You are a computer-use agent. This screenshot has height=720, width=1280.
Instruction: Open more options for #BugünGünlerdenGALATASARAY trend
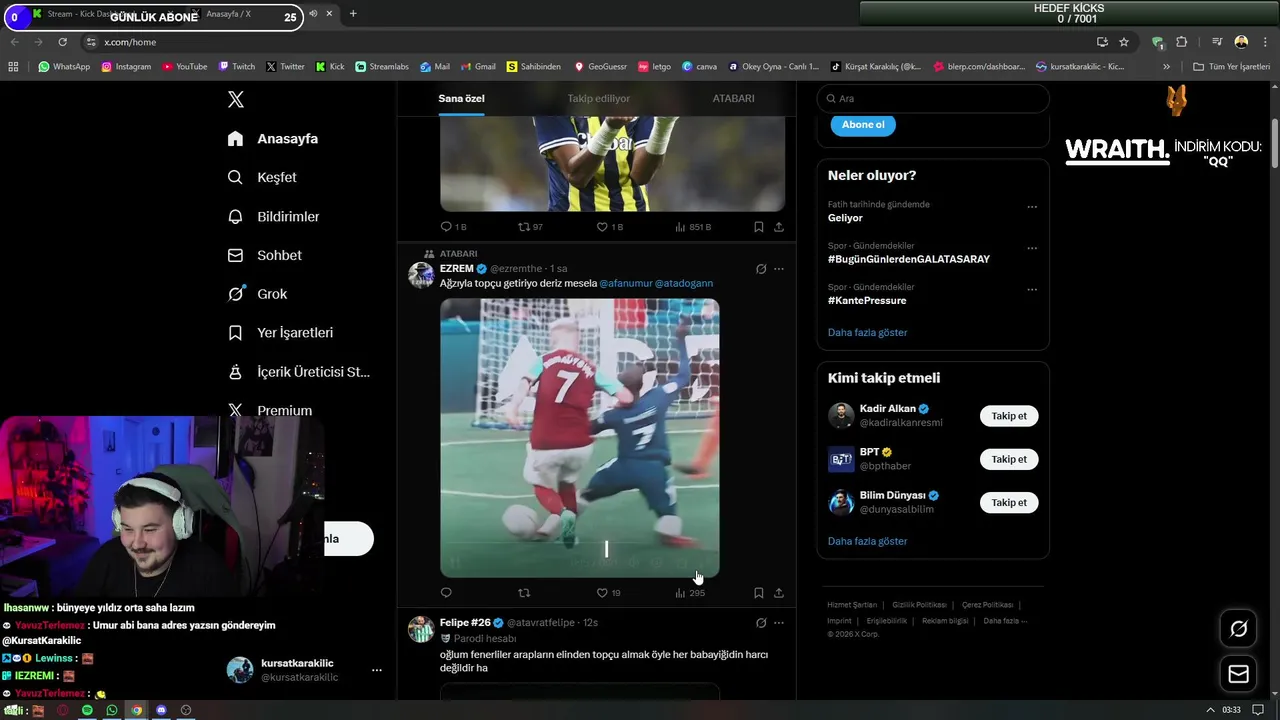click(1032, 248)
